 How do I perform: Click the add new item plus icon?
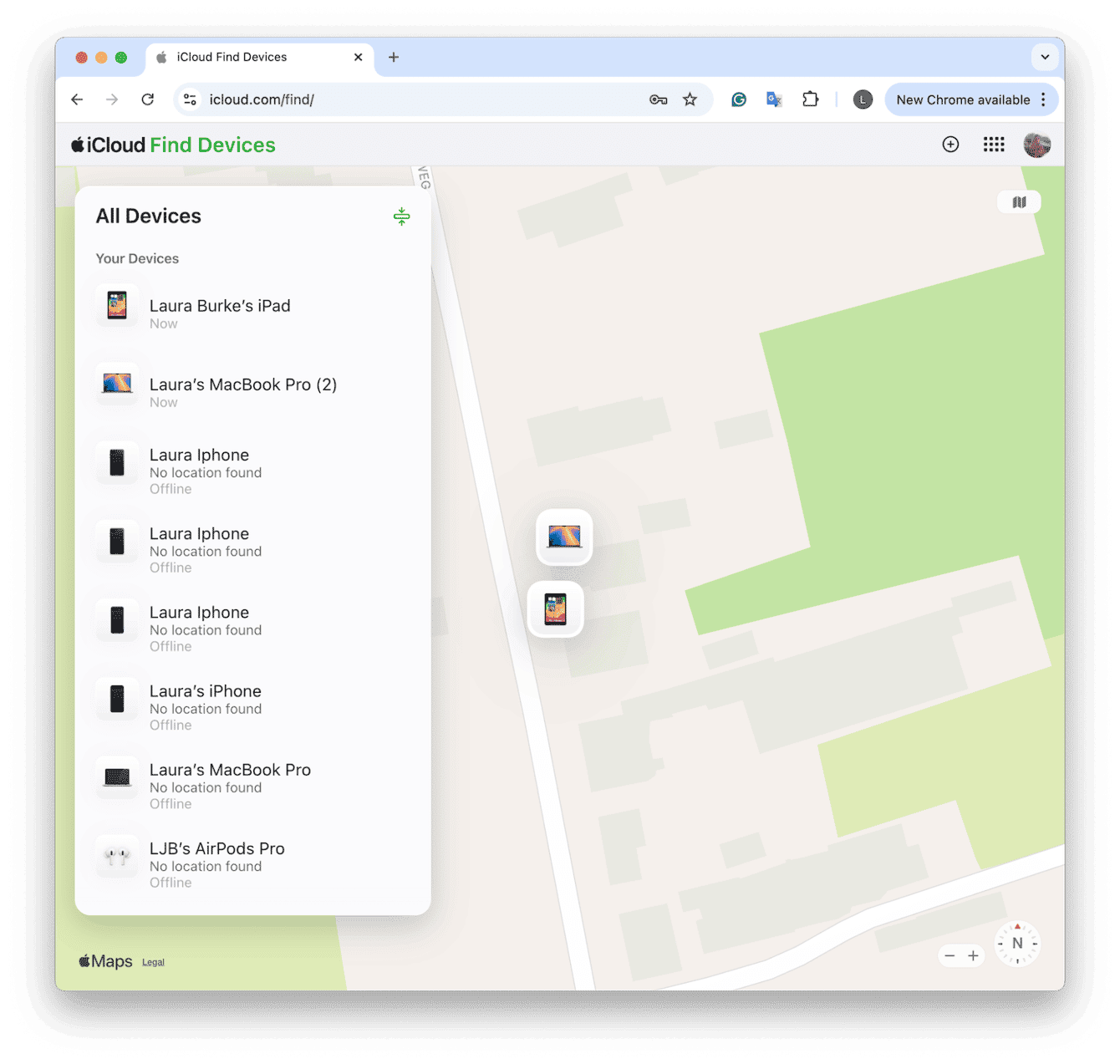(950, 144)
